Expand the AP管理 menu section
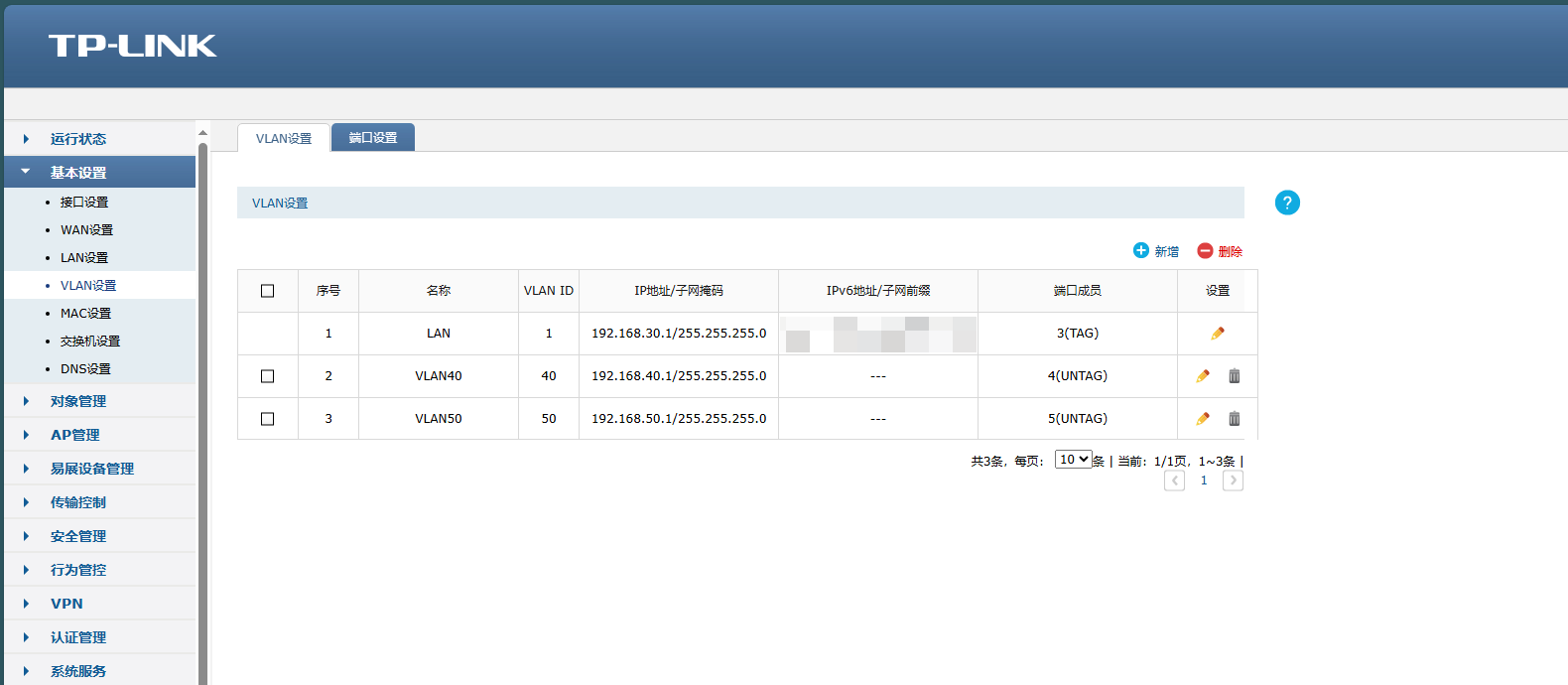This screenshot has width=1568, height=685. [x=99, y=435]
